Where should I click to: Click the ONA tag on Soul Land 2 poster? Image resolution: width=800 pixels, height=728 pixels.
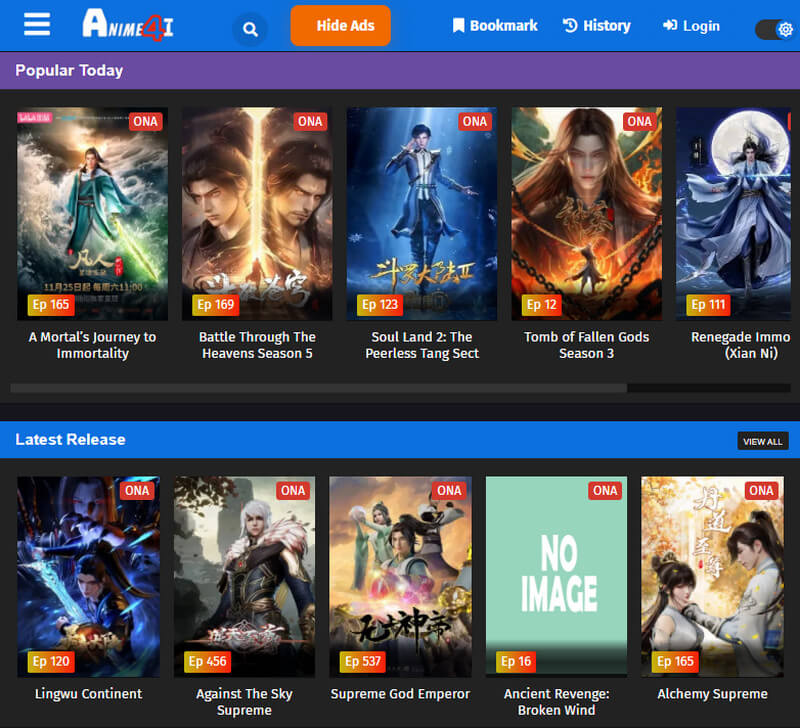coord(475,121)
